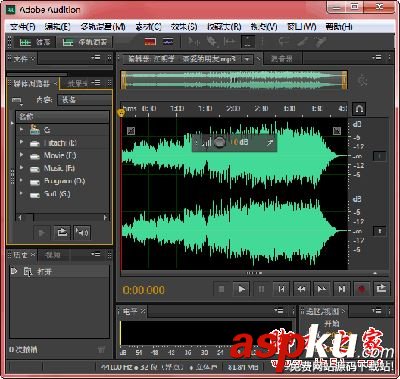Open the media browser panel options menu
Screen dimensions: 400x379
[96, 83]
